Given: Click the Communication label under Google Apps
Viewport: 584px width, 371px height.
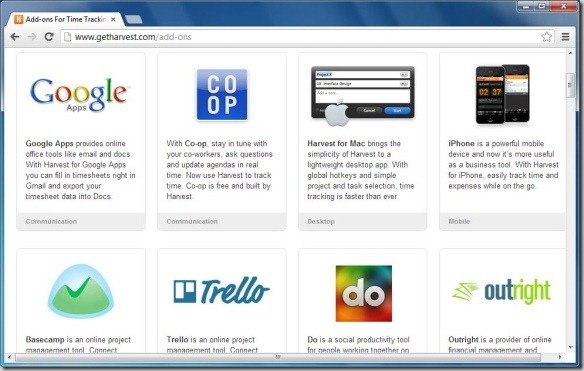Looking at the screenshot, I should coord(51,221).
